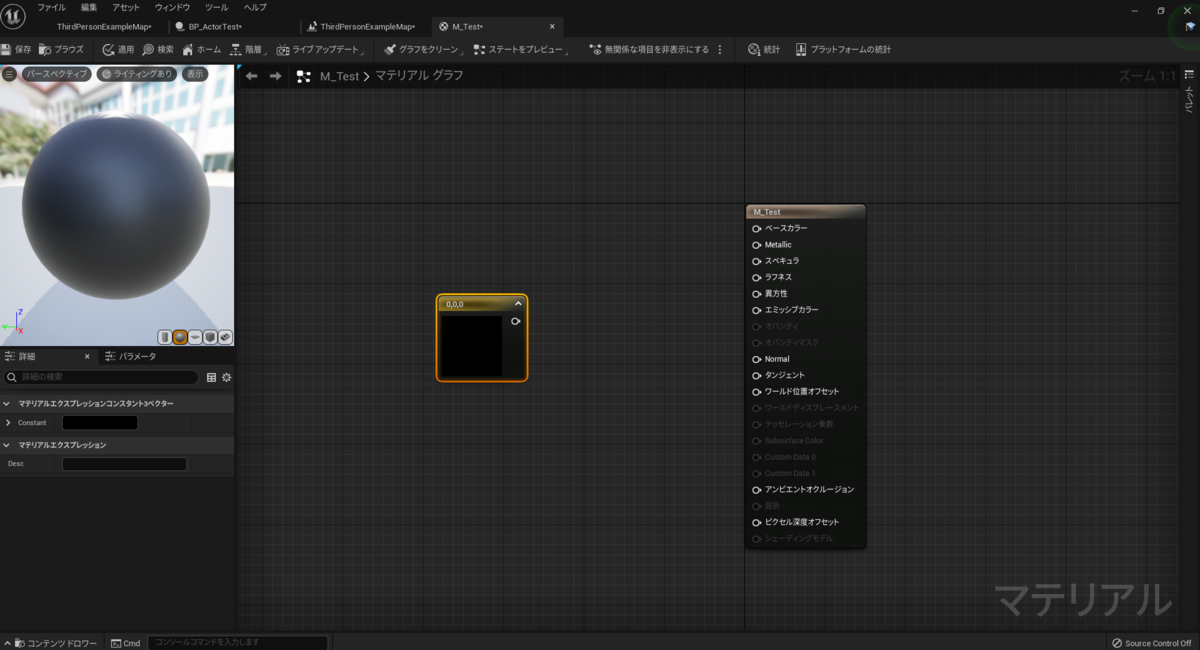
Task: Open the 表示 show menu in viewport
Action: [195, 74]
